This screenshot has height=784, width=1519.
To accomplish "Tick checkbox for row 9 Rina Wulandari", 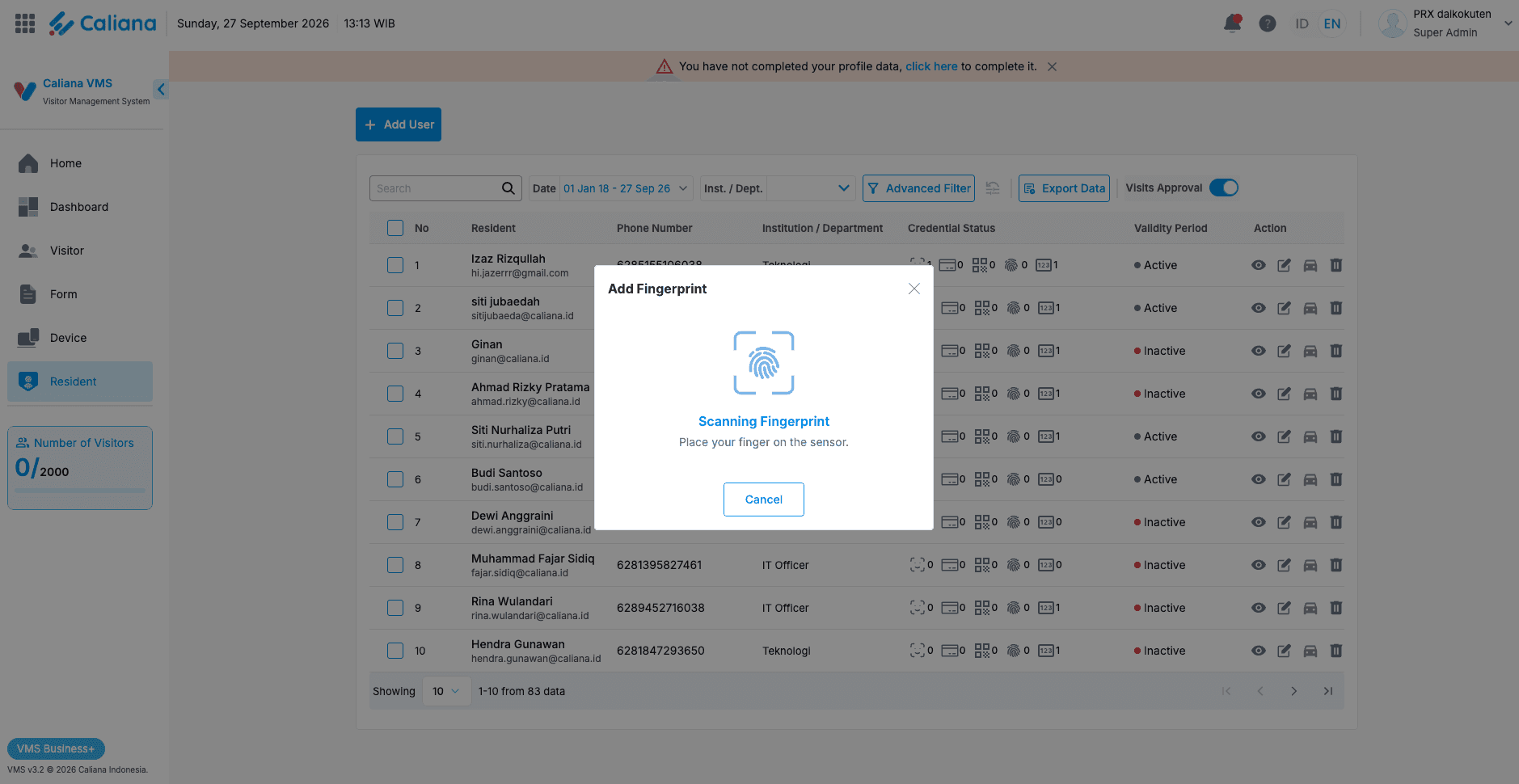I will pyautogui.click(x=395, y=608).
